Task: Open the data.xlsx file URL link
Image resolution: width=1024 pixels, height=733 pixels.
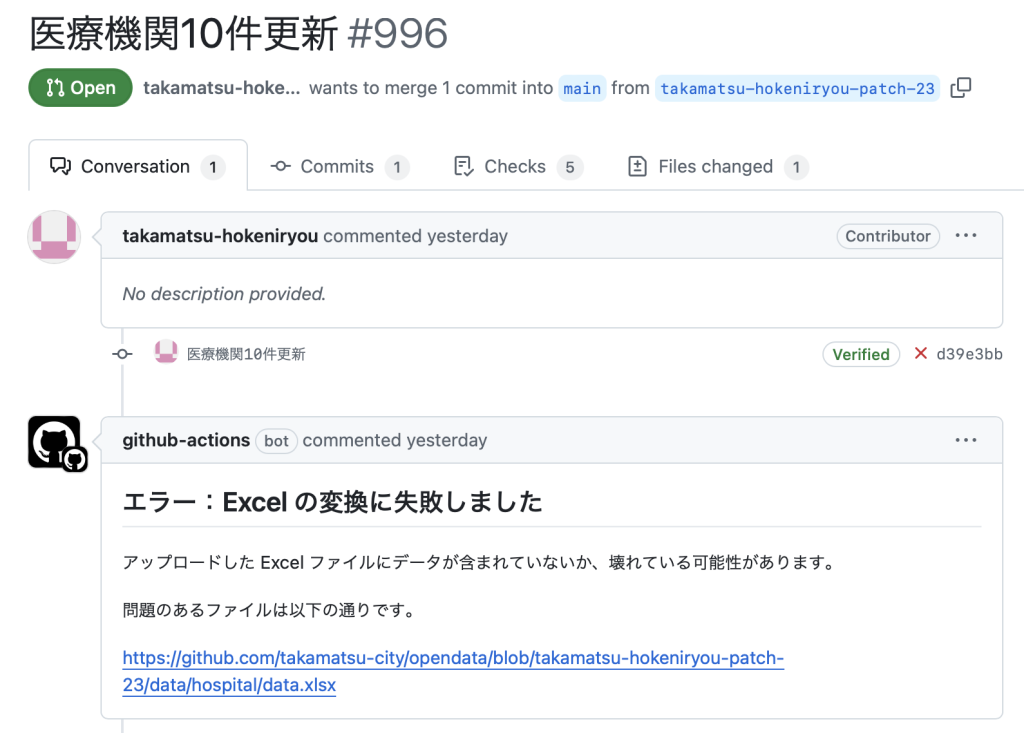Action: click(453, 671)
